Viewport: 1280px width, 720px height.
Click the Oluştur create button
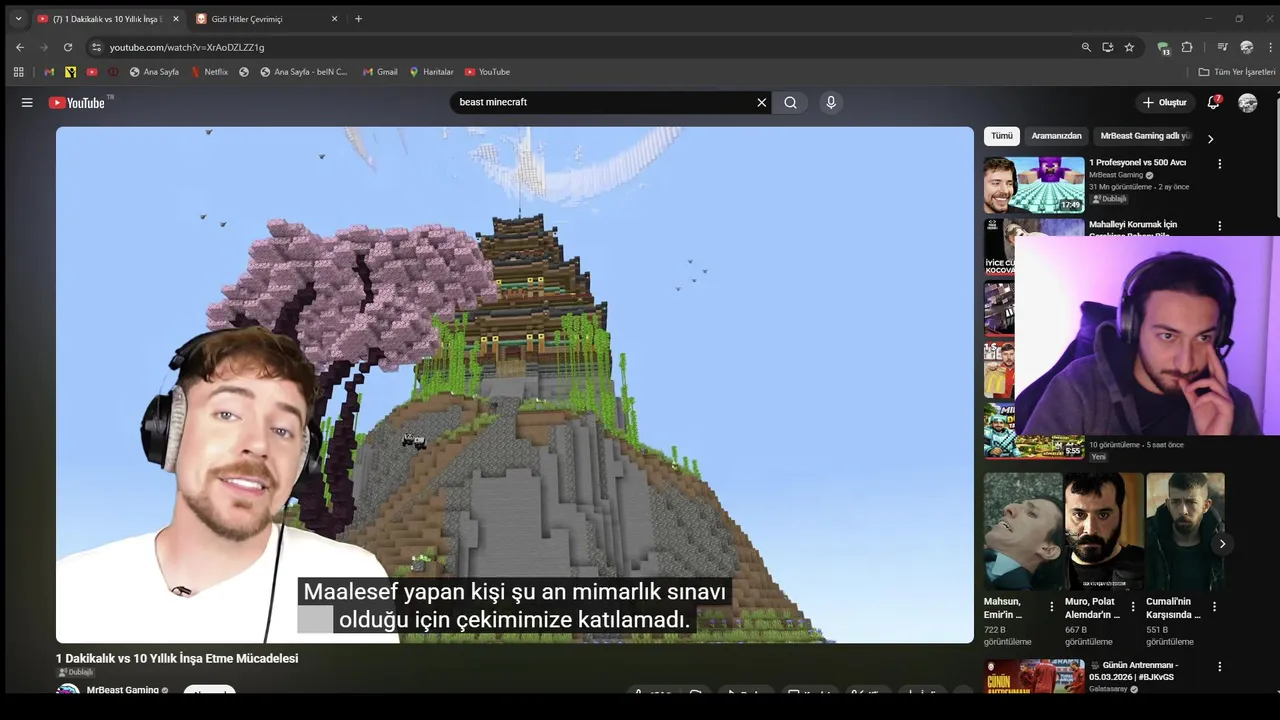[1165, 102]
